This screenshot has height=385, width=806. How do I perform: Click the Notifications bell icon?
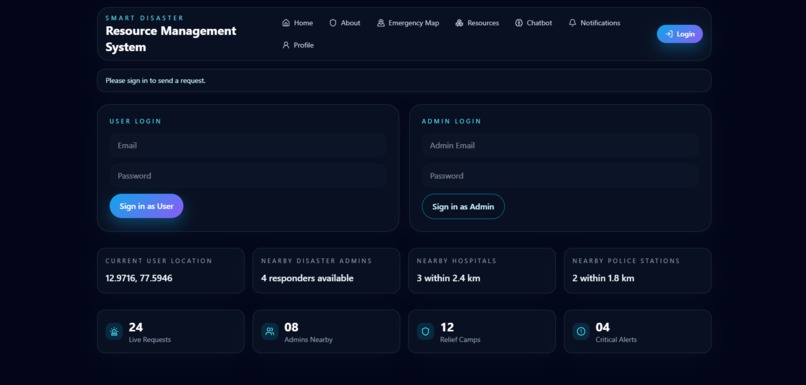pos(572,23)
